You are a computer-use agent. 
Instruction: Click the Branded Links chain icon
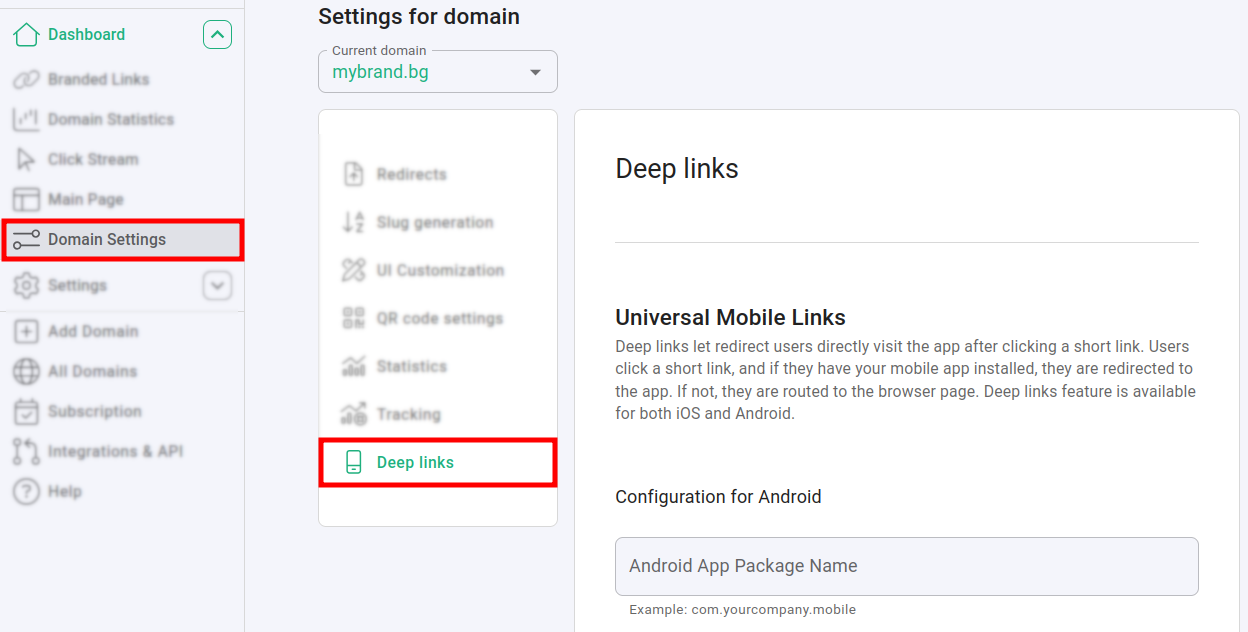(x=26, y=80)
